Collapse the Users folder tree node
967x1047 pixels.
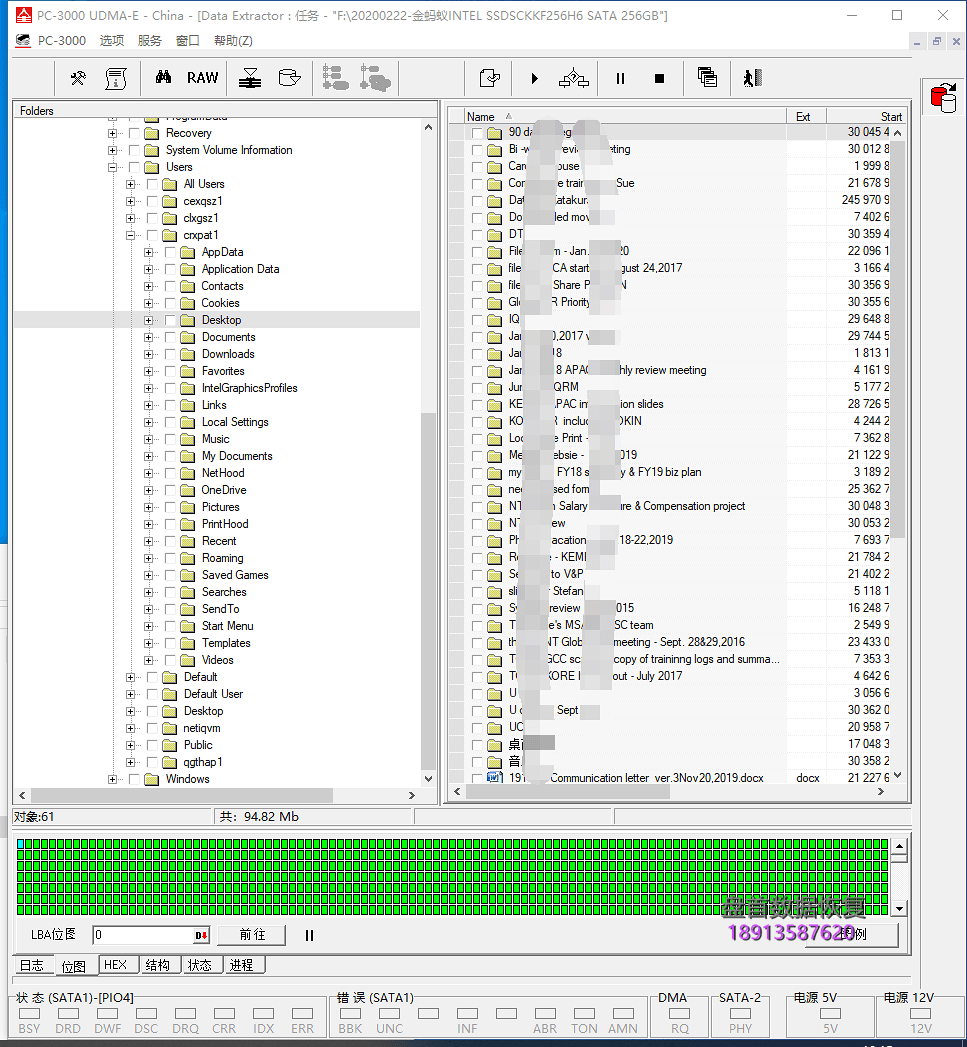[x=112, y=167]
